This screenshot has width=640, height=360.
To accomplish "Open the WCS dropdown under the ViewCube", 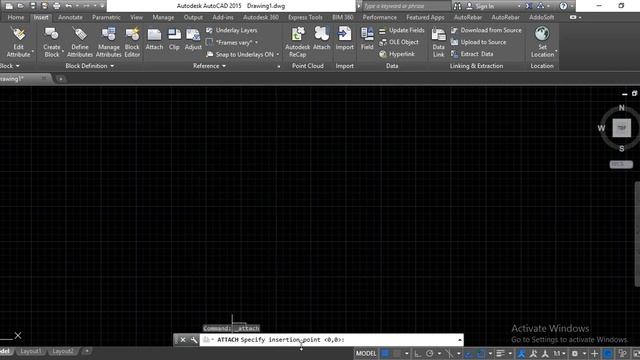I will pos(621,164).
